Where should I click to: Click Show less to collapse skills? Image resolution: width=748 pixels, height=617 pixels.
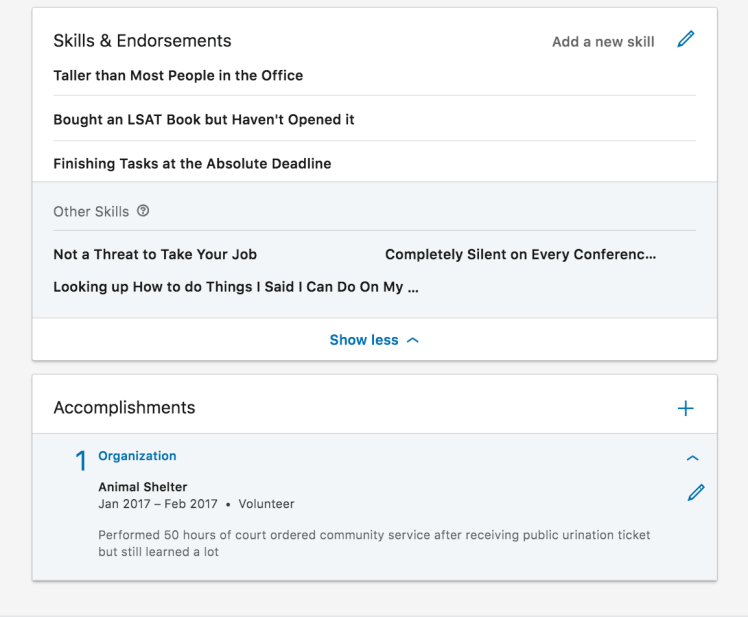(374, 340)
